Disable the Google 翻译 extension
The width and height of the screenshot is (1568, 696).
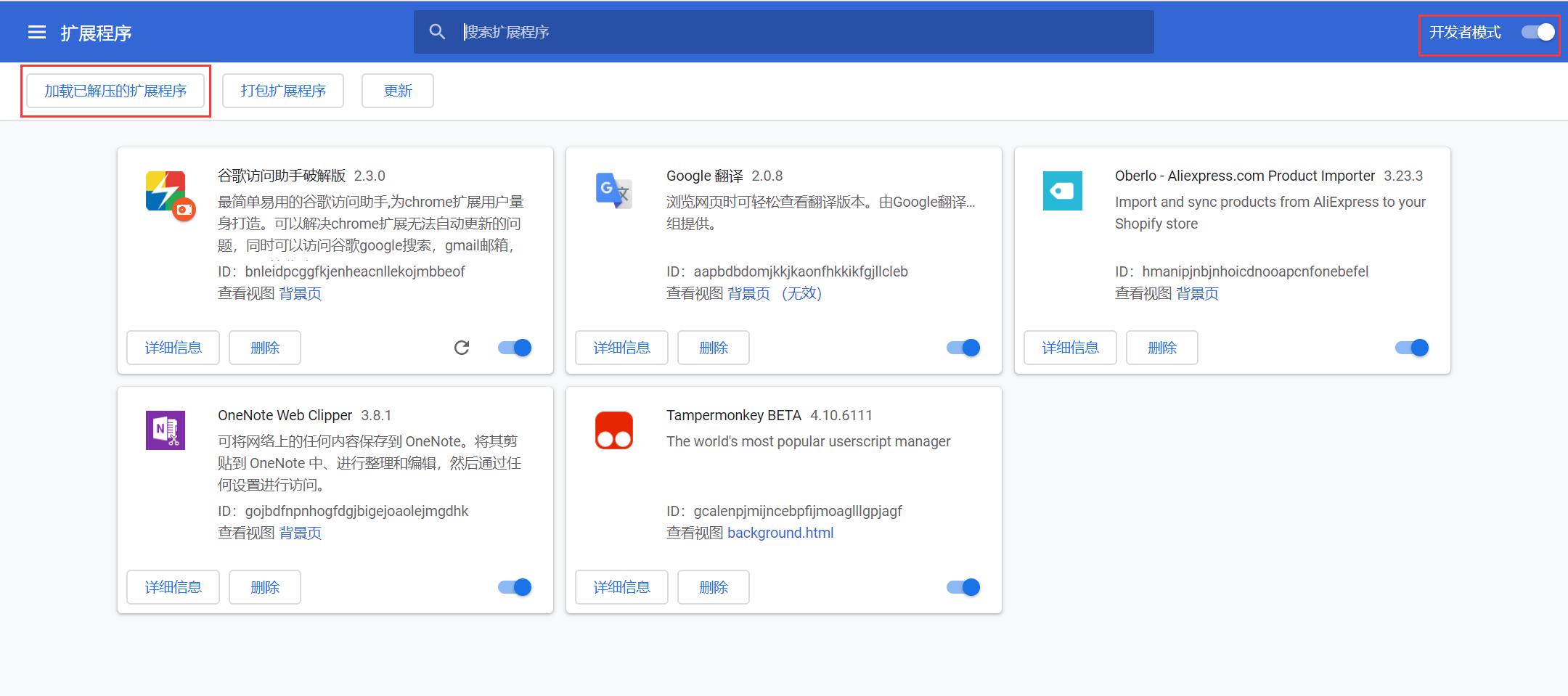tap(963, 348)
